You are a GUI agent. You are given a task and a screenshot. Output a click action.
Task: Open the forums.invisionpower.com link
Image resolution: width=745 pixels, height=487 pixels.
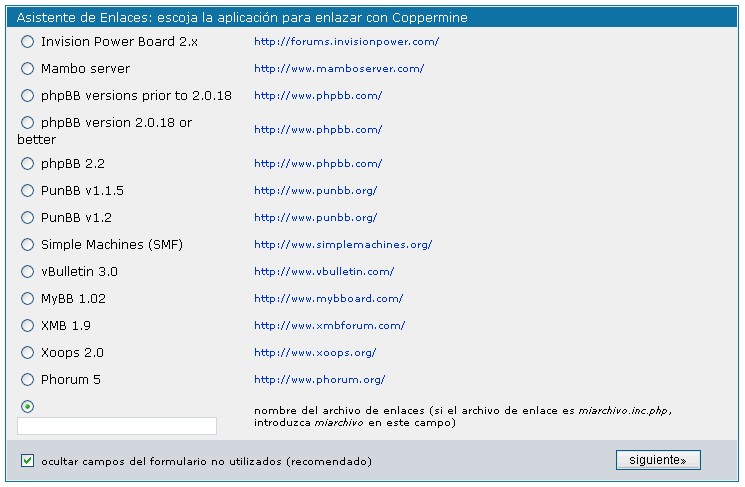coord(346,42)
